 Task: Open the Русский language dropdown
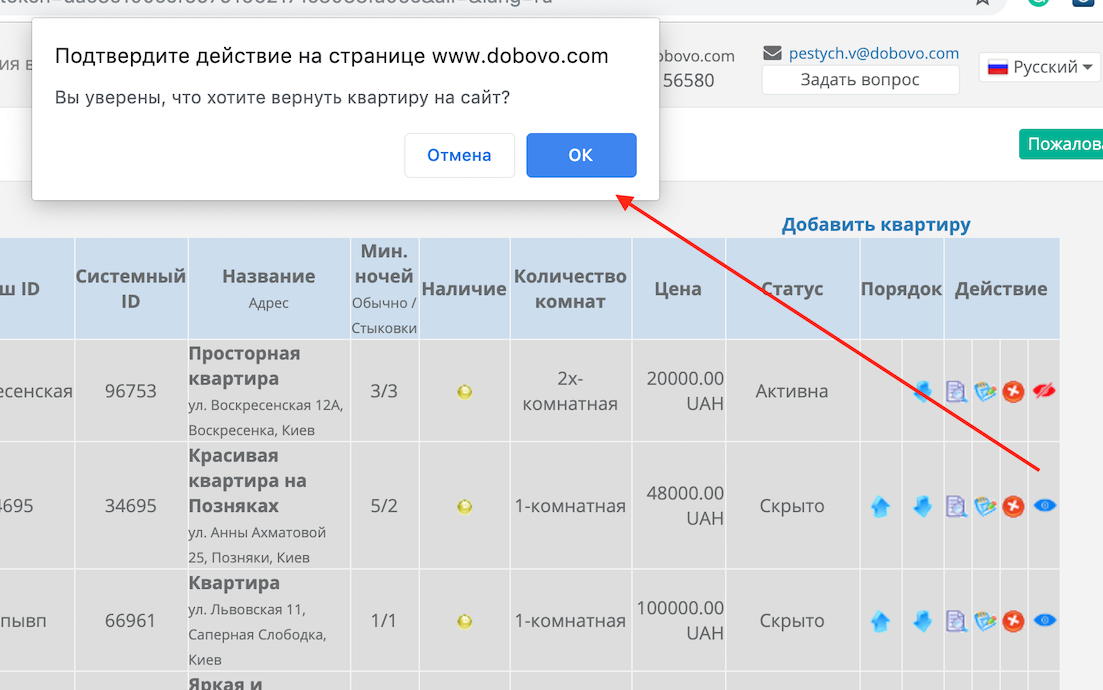[1040, 67]
